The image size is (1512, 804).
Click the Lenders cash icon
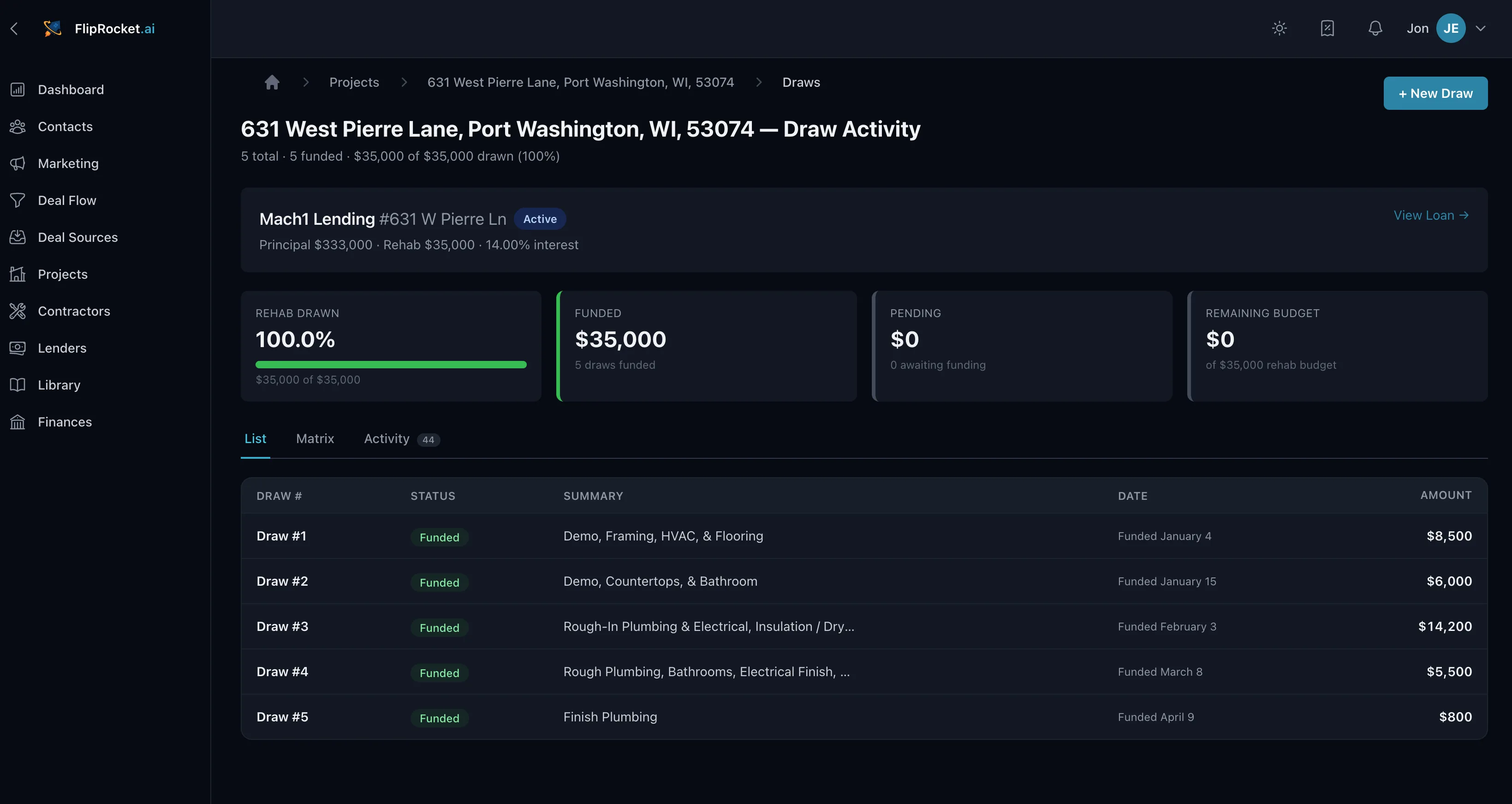(18, 348)
